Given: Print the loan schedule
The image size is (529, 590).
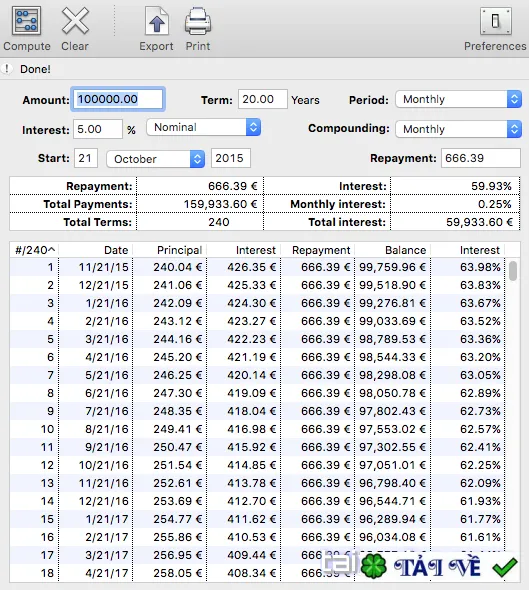Looking at the screenshot, I should [198, 21].
